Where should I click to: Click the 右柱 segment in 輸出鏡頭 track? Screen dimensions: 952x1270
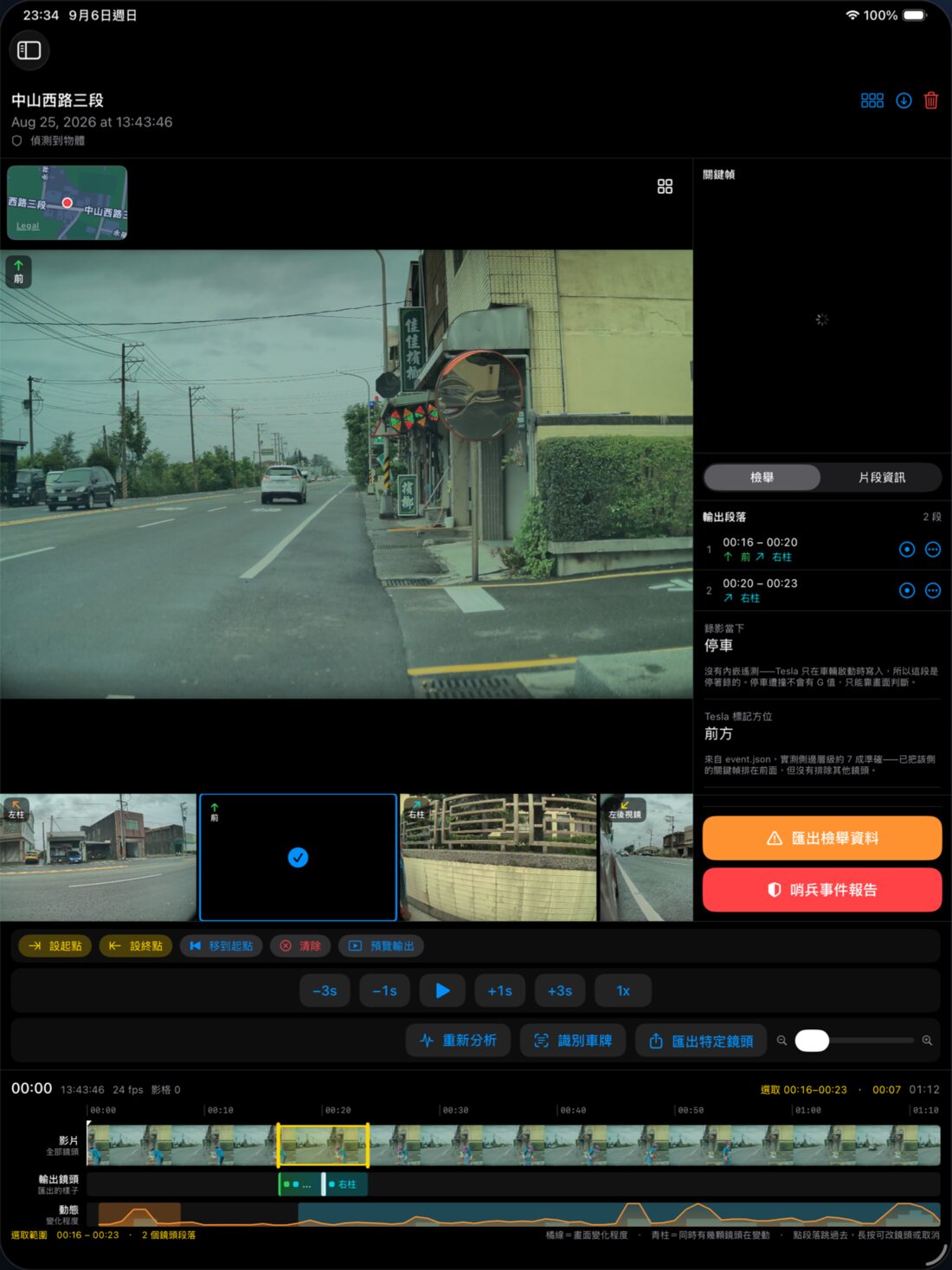click(x=345, y=1184)
